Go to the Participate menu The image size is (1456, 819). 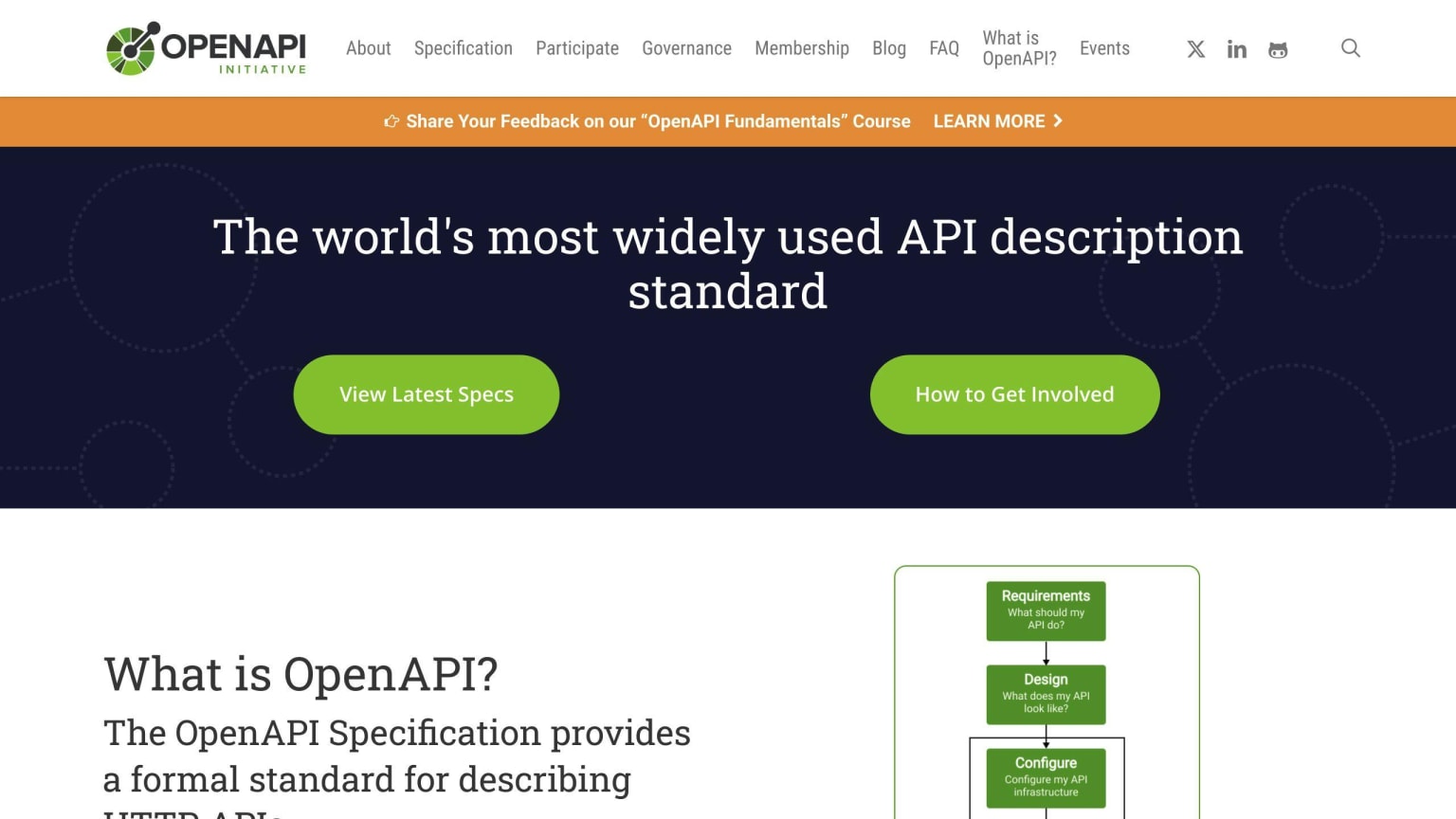(x=577, y=48)
